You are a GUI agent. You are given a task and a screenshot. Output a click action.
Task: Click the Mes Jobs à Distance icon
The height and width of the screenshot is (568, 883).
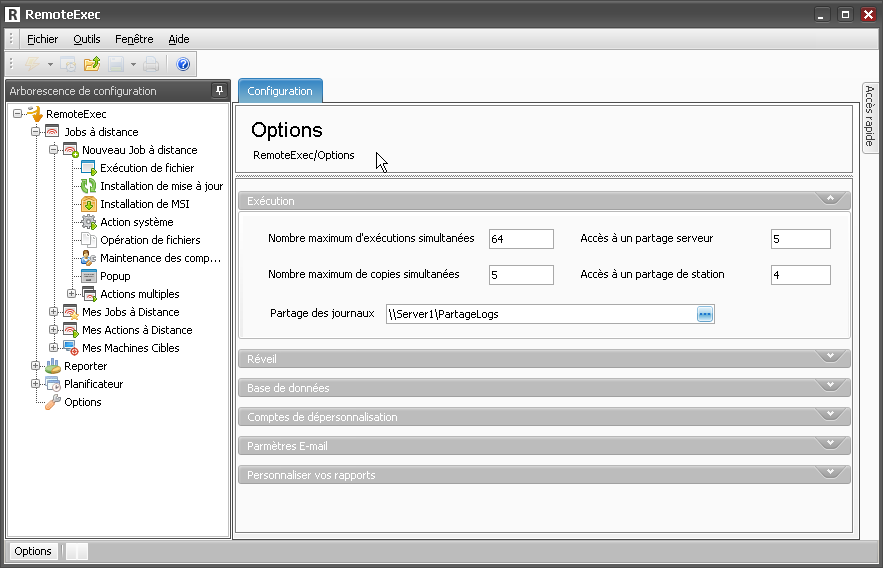[70, 312]
